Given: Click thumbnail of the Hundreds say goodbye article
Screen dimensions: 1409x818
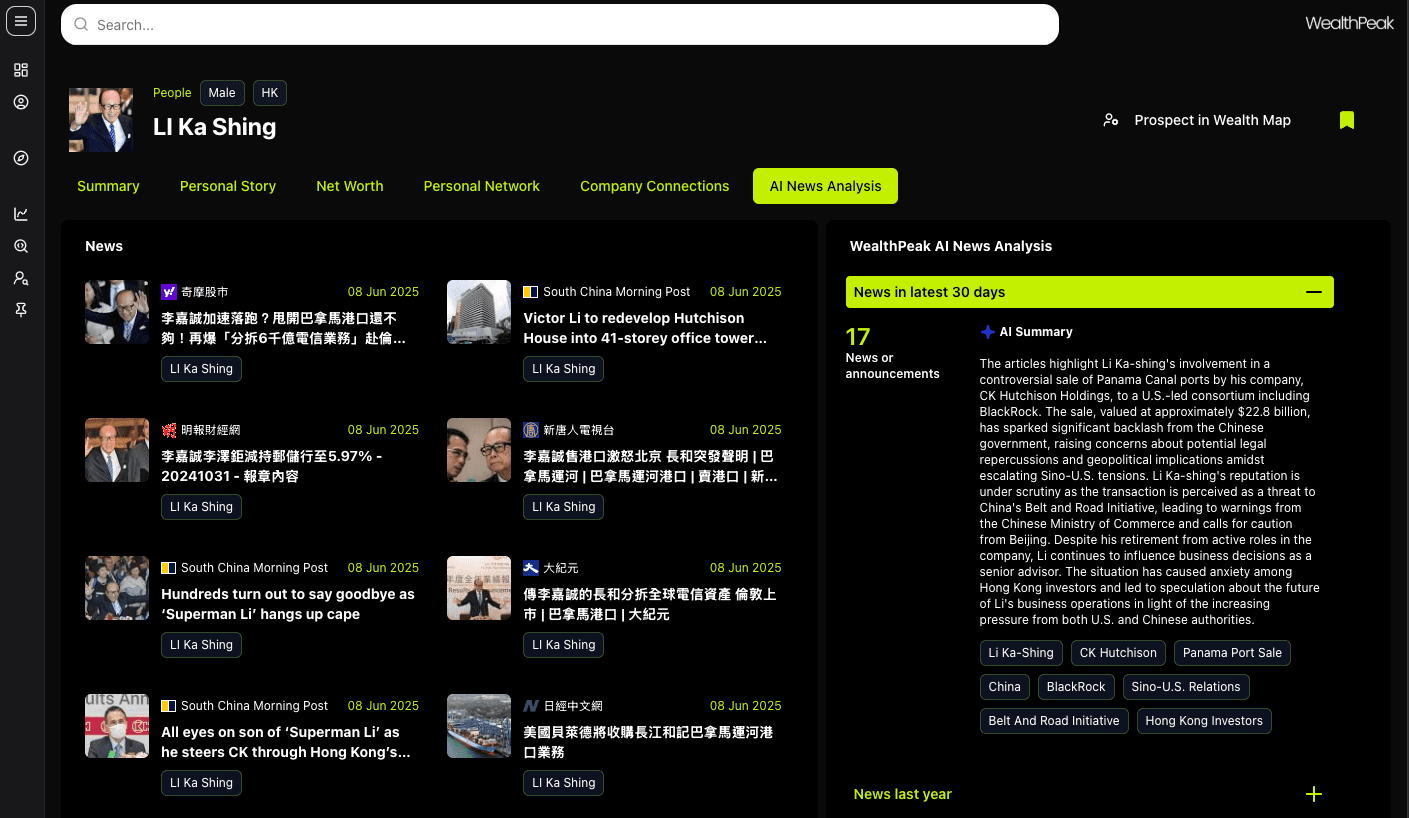Looking at the screenshot, I should pyautogui.click(x=117, y=588).
